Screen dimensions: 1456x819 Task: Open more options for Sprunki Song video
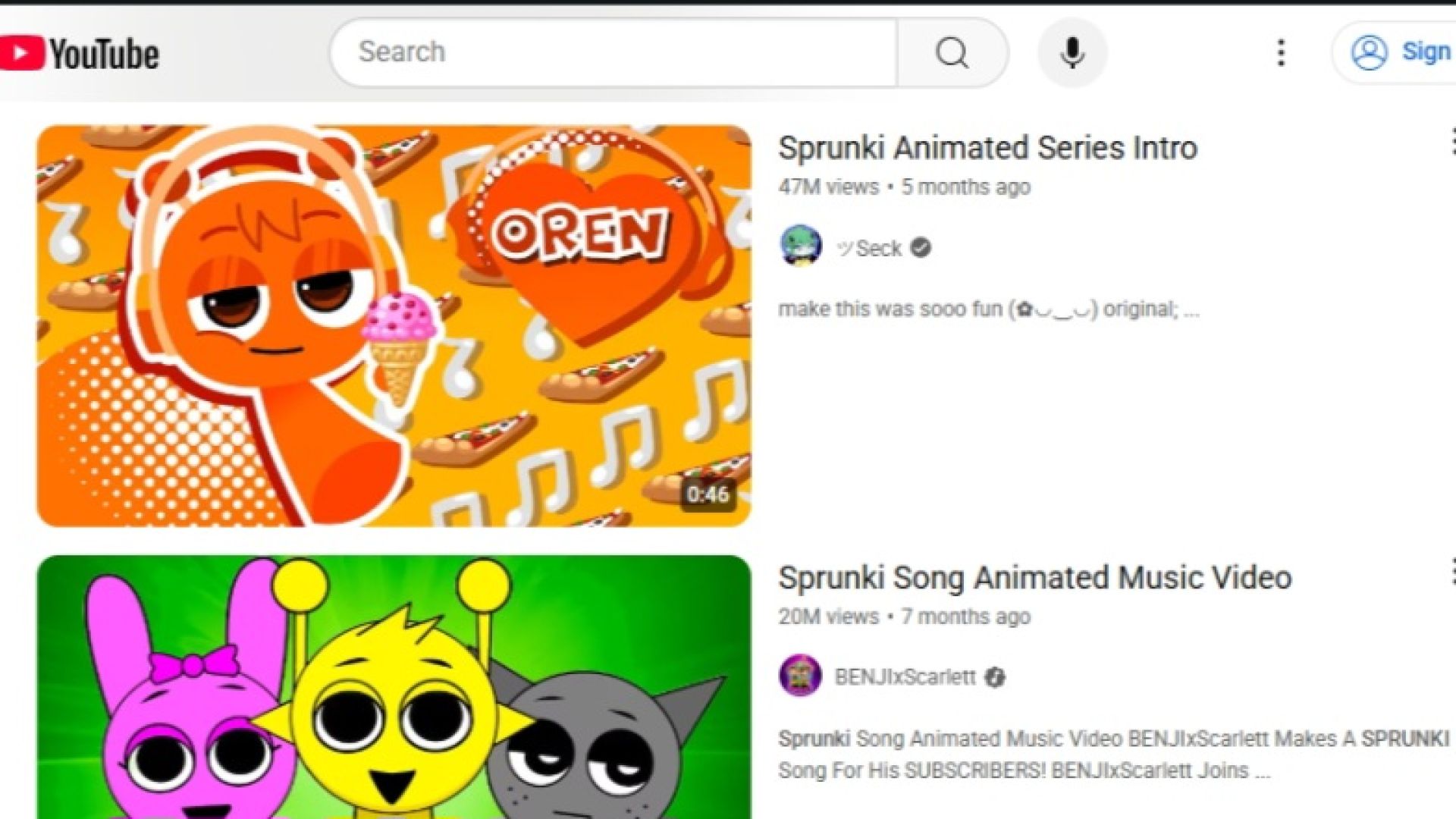[x=1451, y=572]
